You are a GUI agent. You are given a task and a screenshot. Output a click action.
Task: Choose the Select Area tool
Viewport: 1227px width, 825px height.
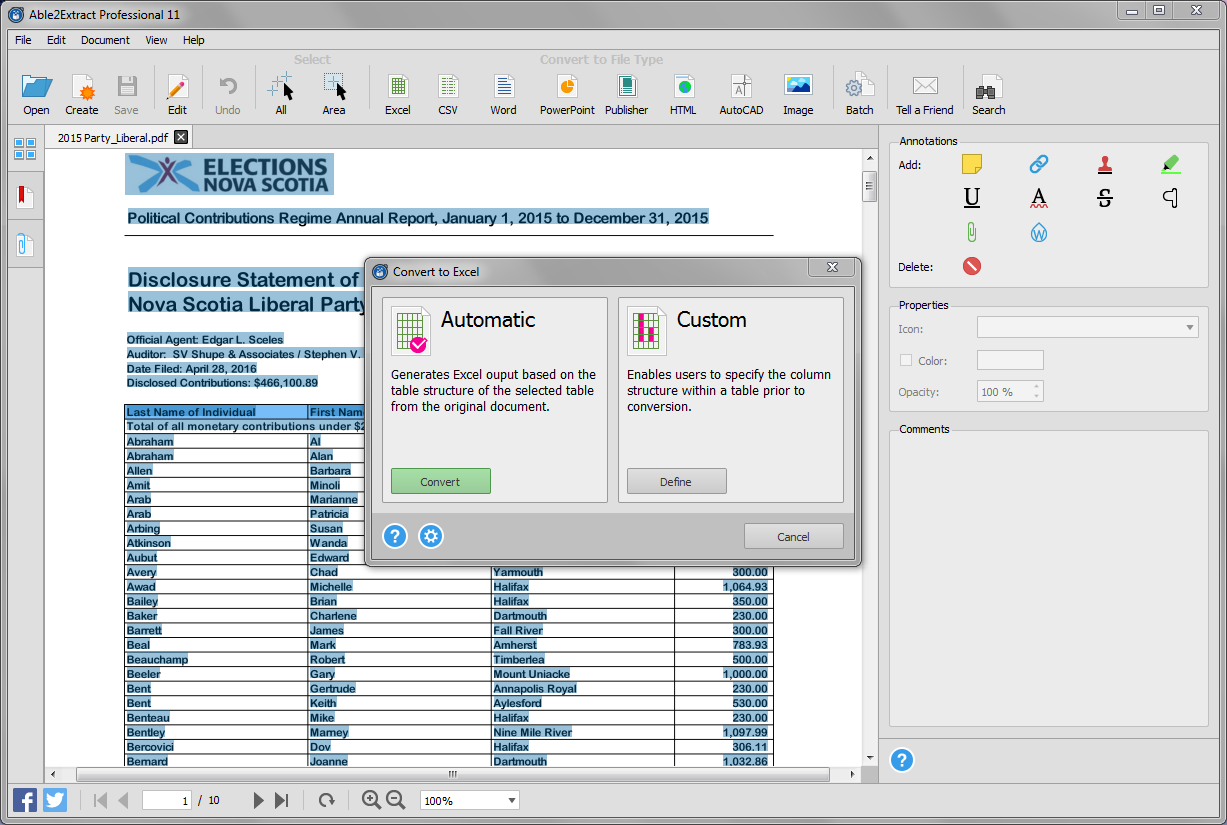click(x=334, y=87)
